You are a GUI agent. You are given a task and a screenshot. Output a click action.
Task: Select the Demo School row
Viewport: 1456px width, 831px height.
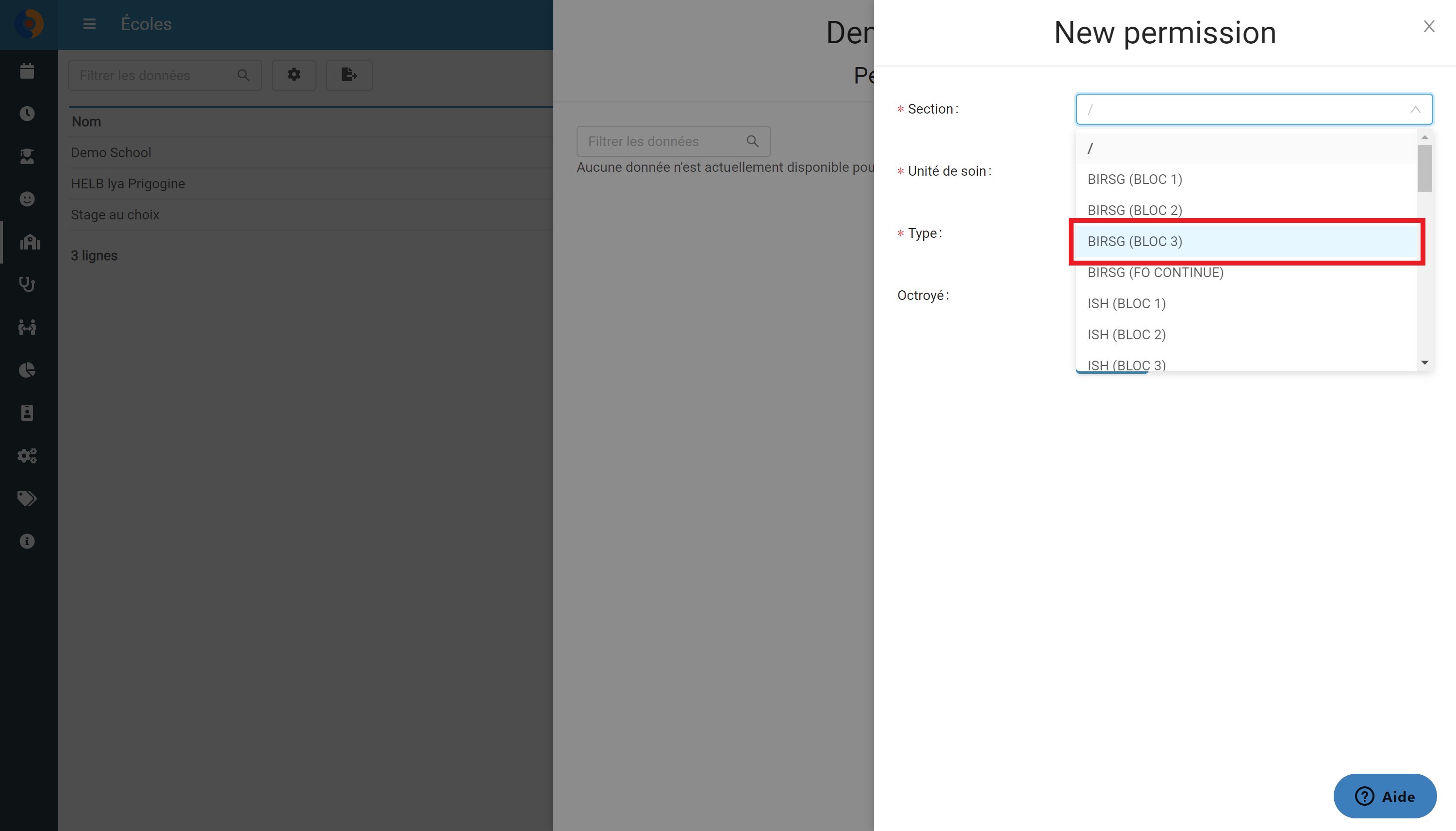[x=311, y=153]
